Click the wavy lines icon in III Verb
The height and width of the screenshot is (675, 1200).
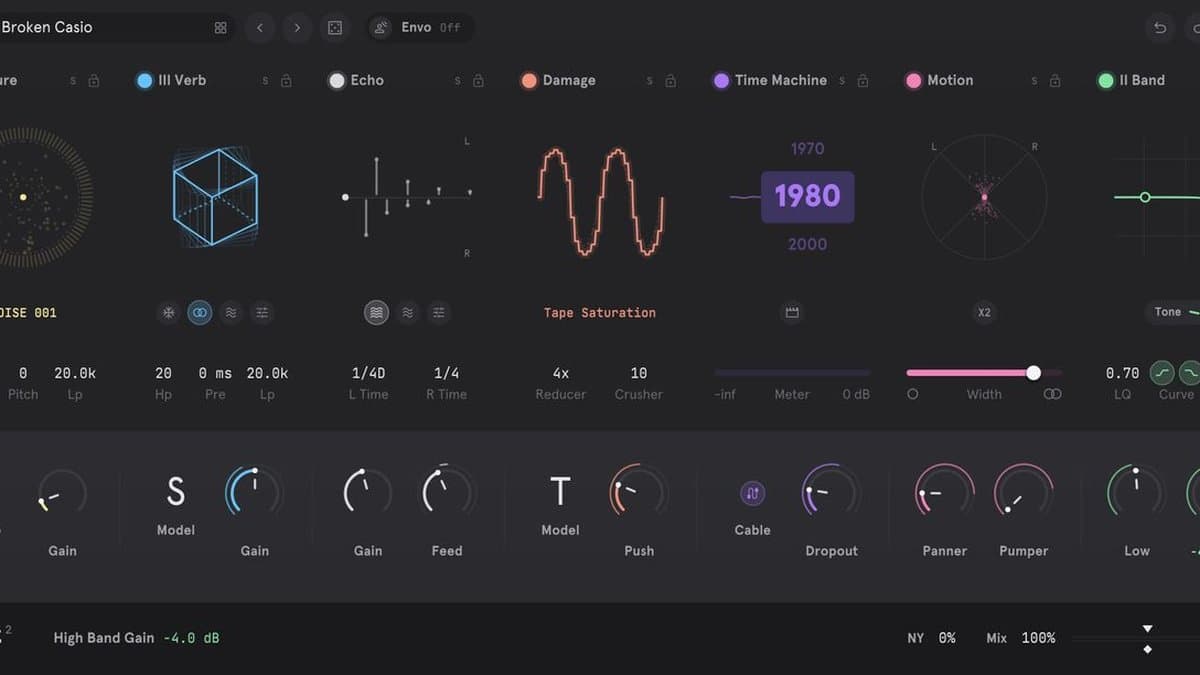[231, 313]
